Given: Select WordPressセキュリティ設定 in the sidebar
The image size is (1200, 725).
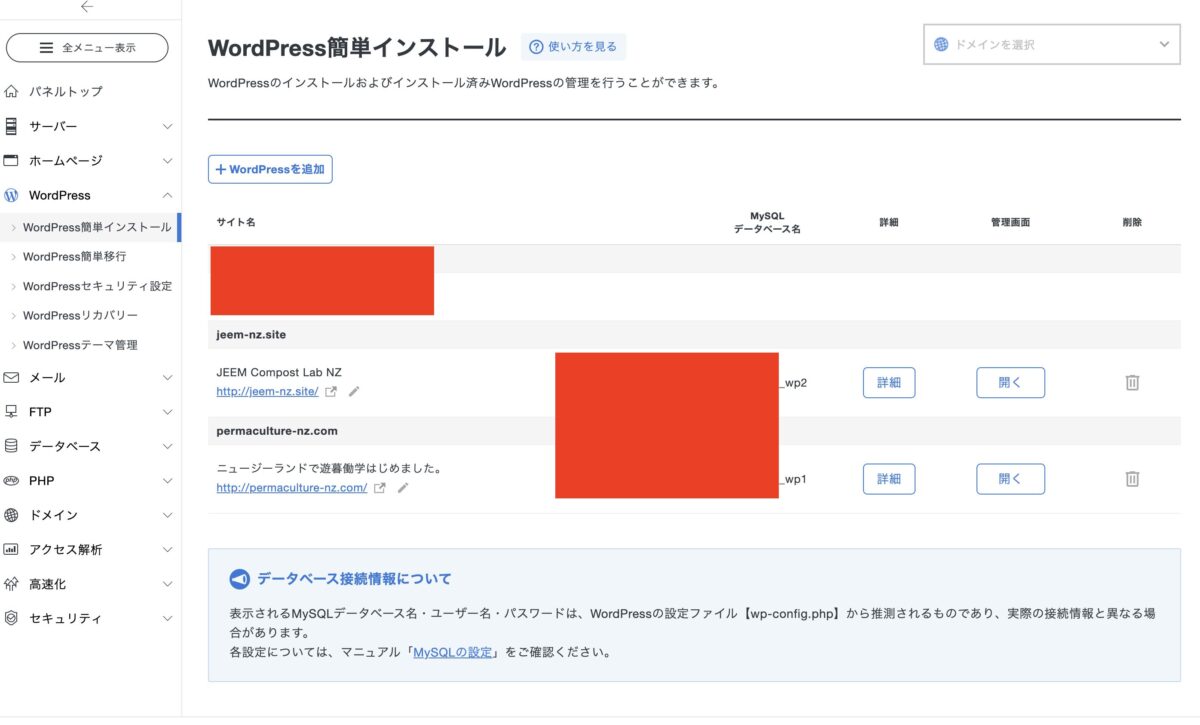Looking at the screenshot, I should point(97,286).
